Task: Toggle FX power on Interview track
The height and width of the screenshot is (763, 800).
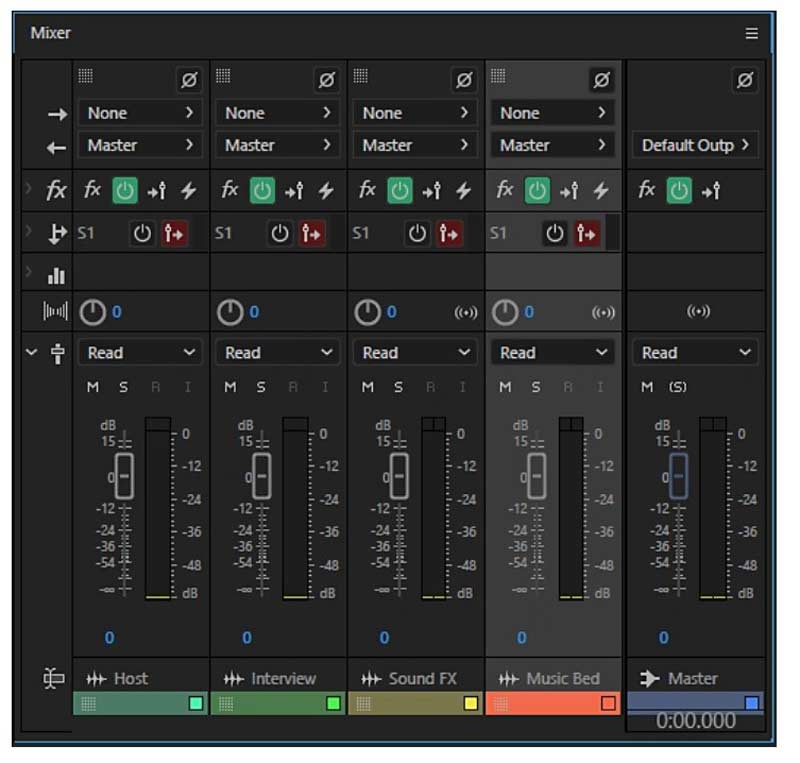Action: tap(262, 191)
